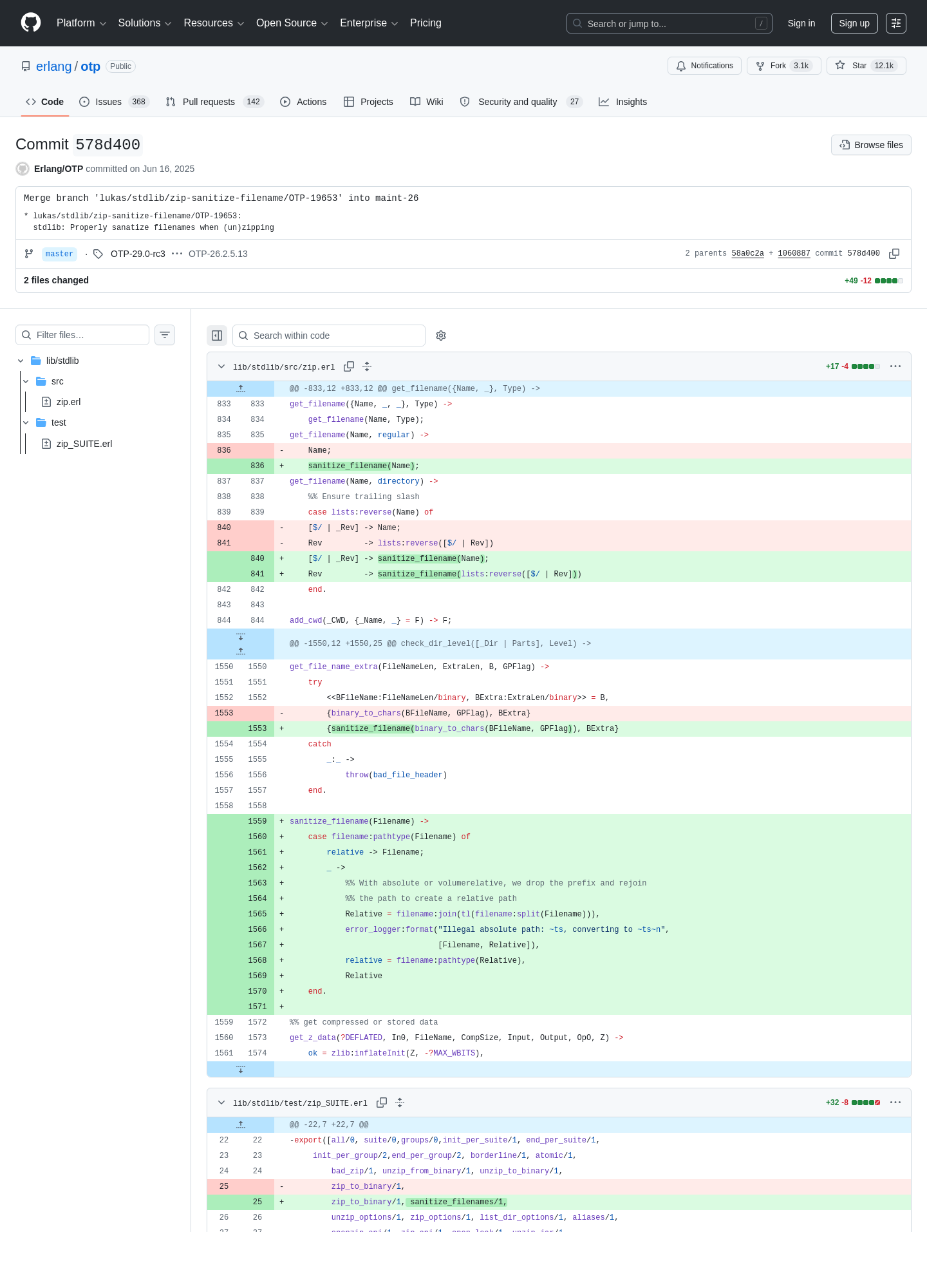Open file filter options button

165,335
